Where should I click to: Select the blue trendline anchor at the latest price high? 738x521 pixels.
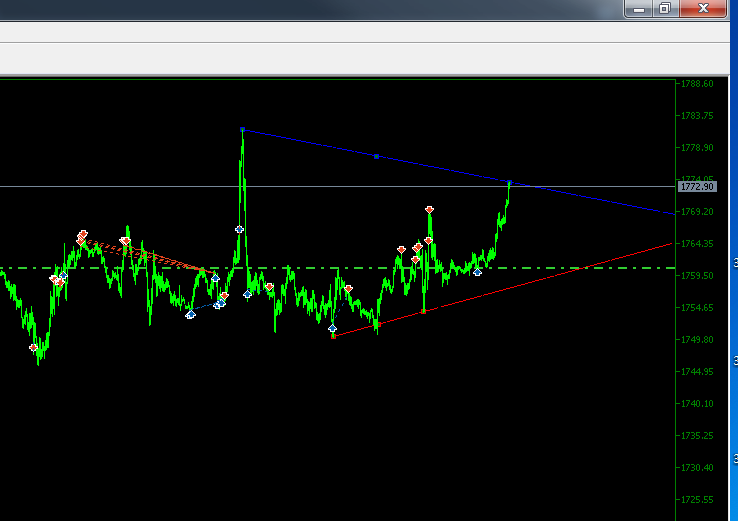click(x=509, y=183)
